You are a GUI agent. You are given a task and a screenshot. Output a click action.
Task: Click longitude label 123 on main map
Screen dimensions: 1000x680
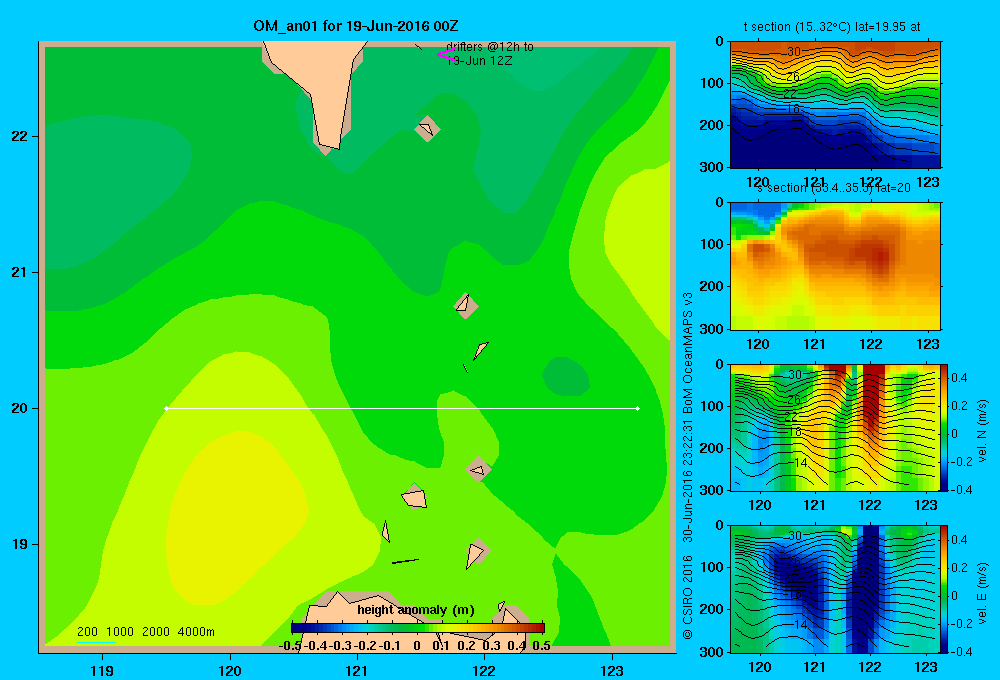(612, 670)
